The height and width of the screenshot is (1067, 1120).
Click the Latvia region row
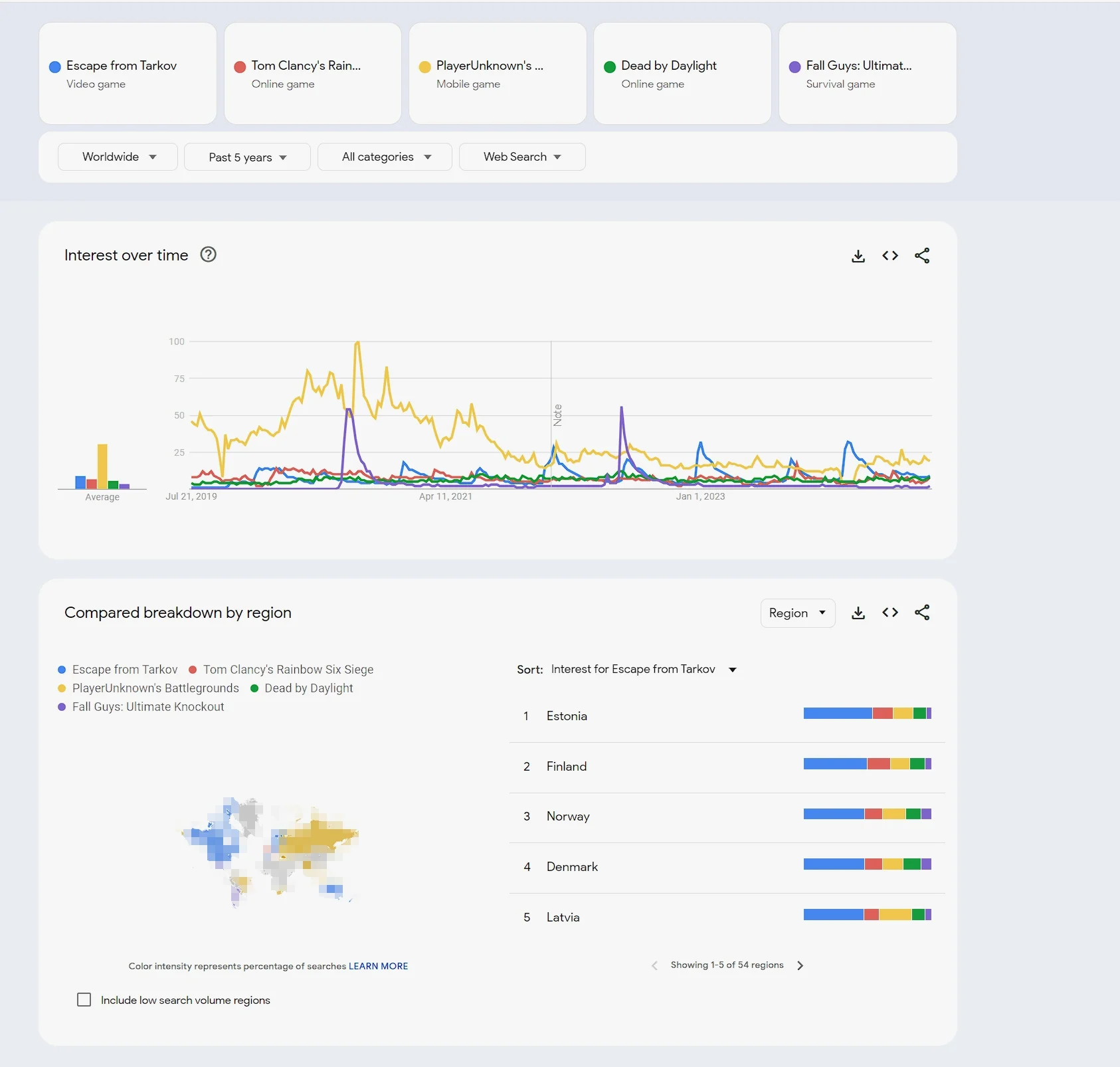tap(727, 918)
